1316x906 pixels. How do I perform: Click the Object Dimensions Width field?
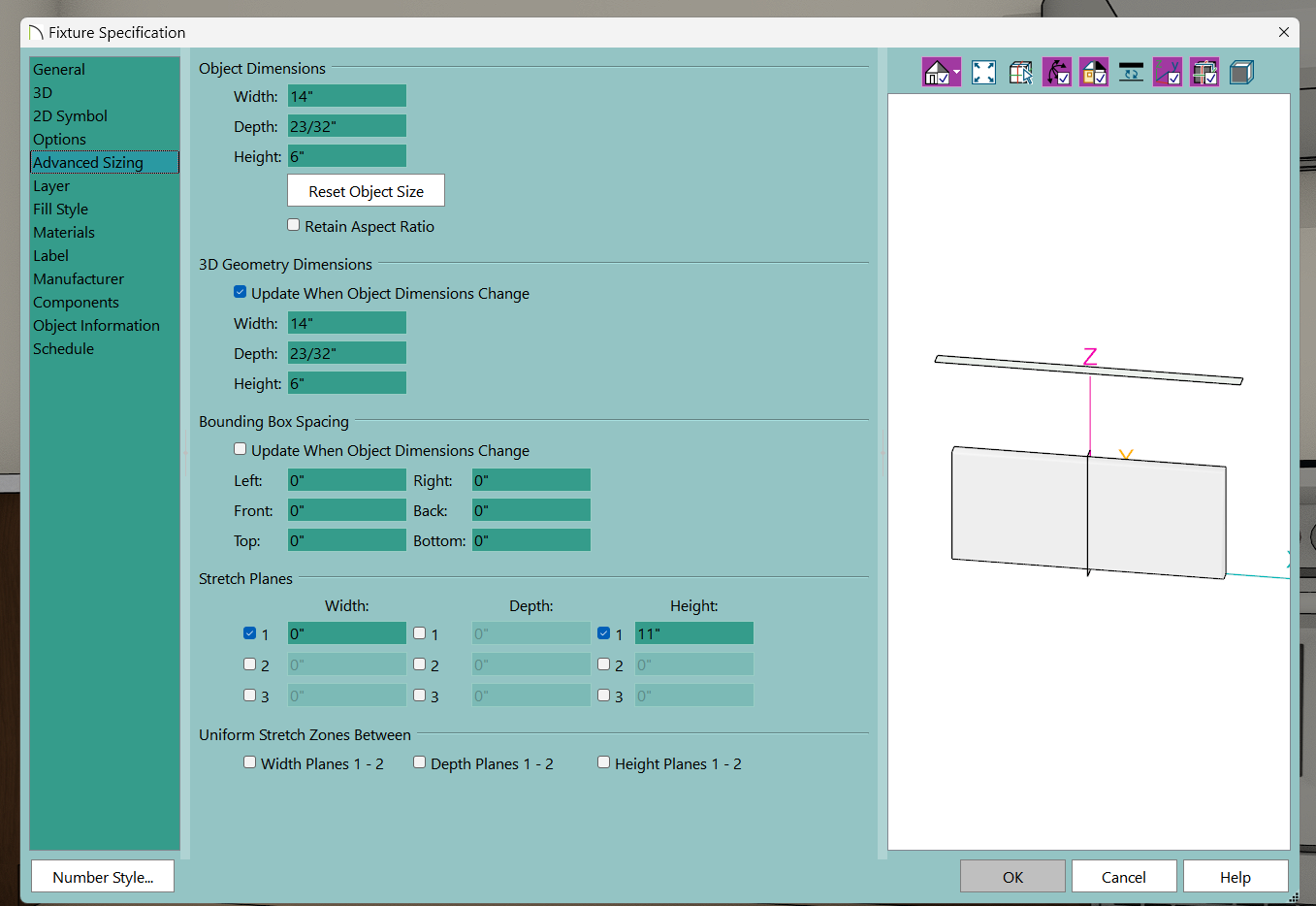click(346, 96)
